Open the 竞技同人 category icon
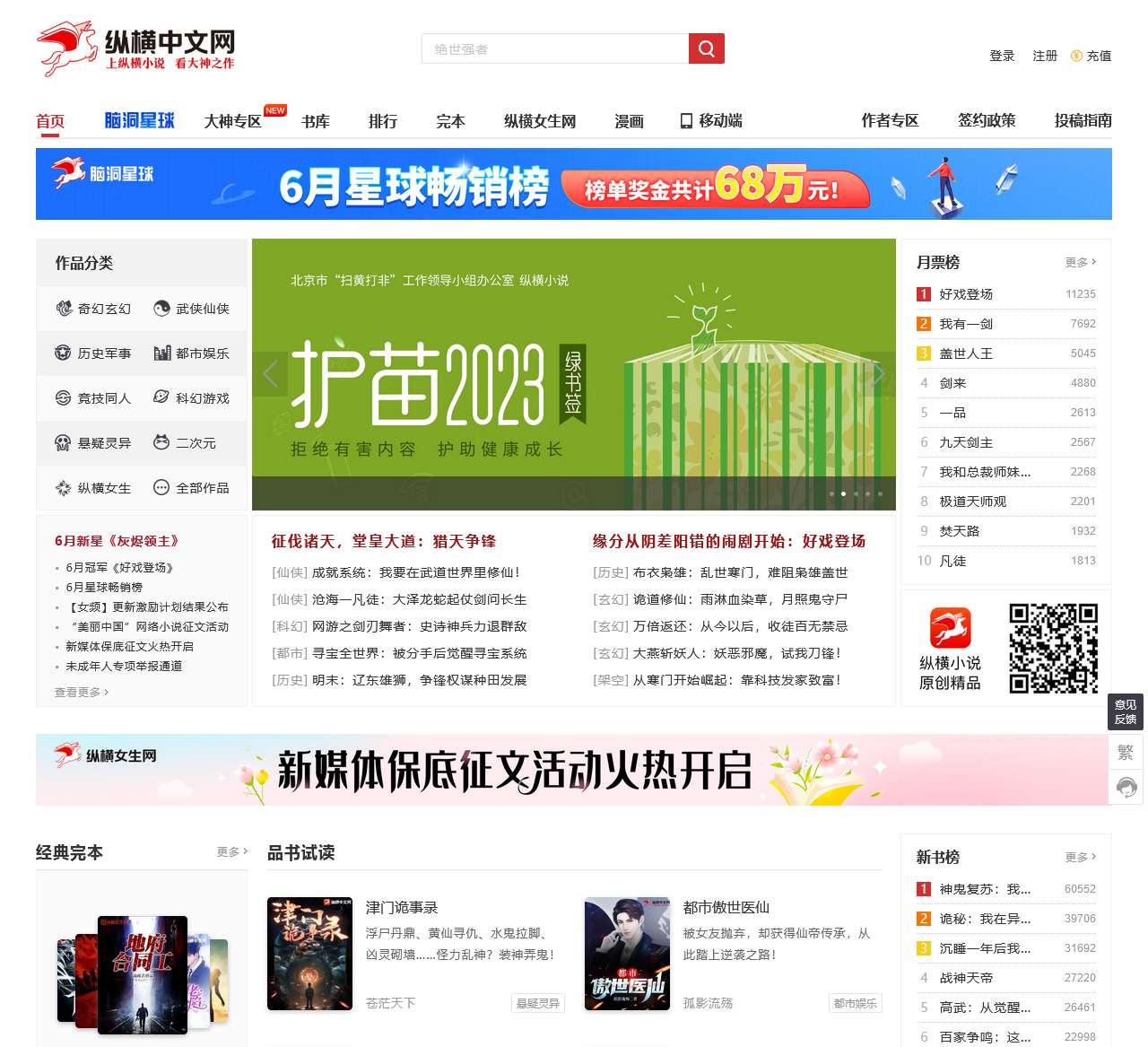Screen dimensions: 1148x1047 [63, 398]
